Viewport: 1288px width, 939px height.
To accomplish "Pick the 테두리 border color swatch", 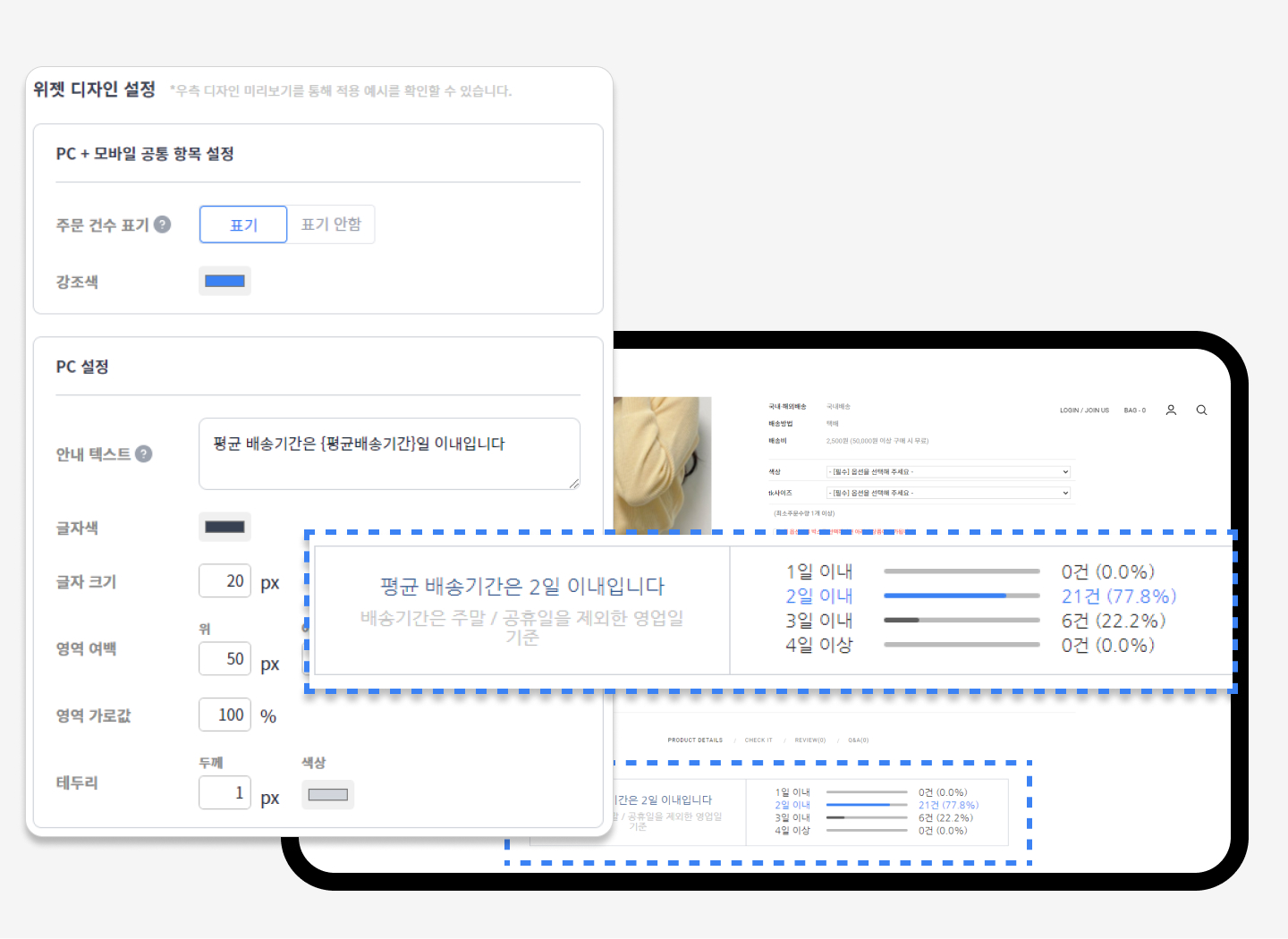I will coord(327,794).
